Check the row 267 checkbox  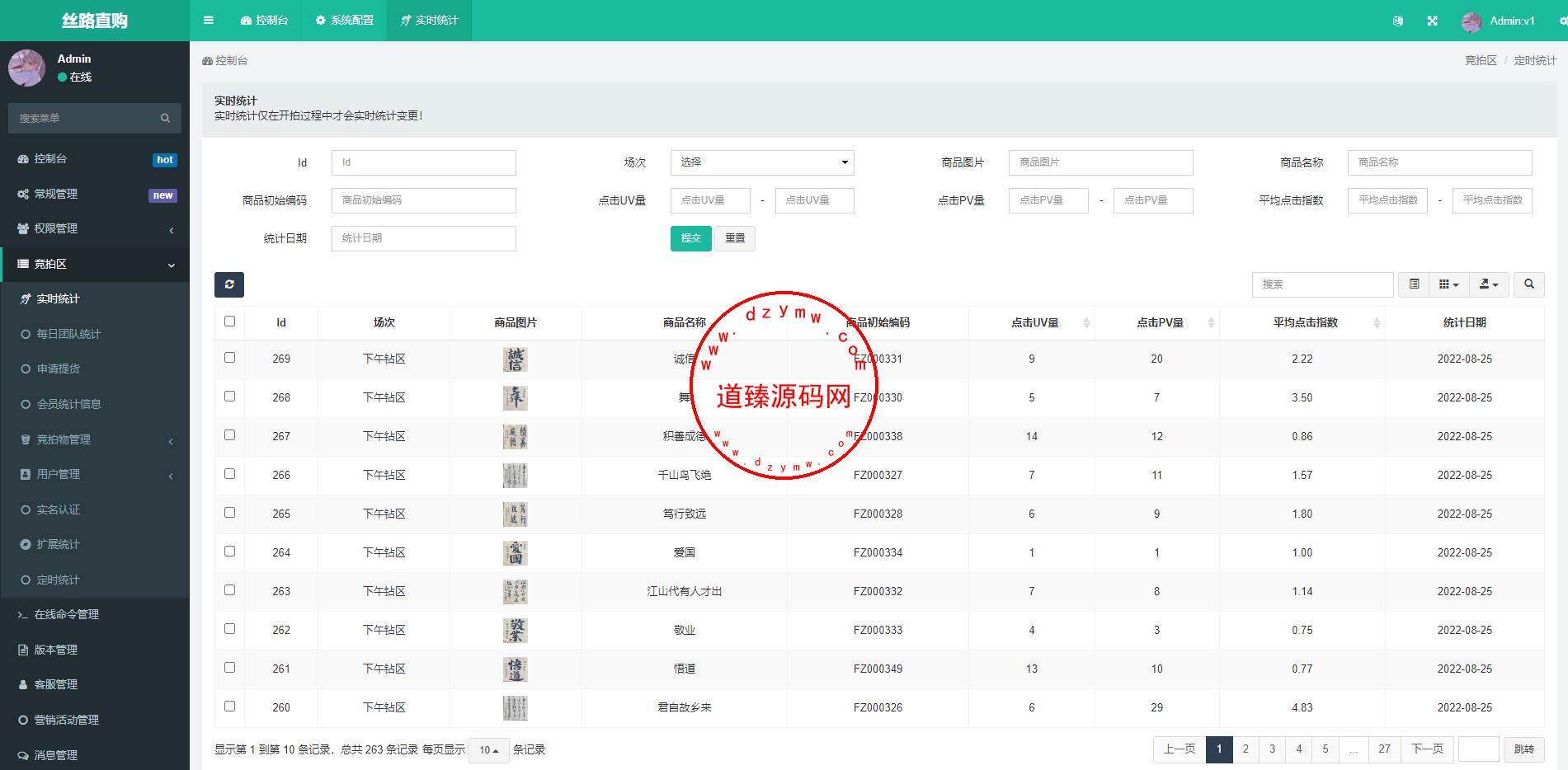click(229, 435)
